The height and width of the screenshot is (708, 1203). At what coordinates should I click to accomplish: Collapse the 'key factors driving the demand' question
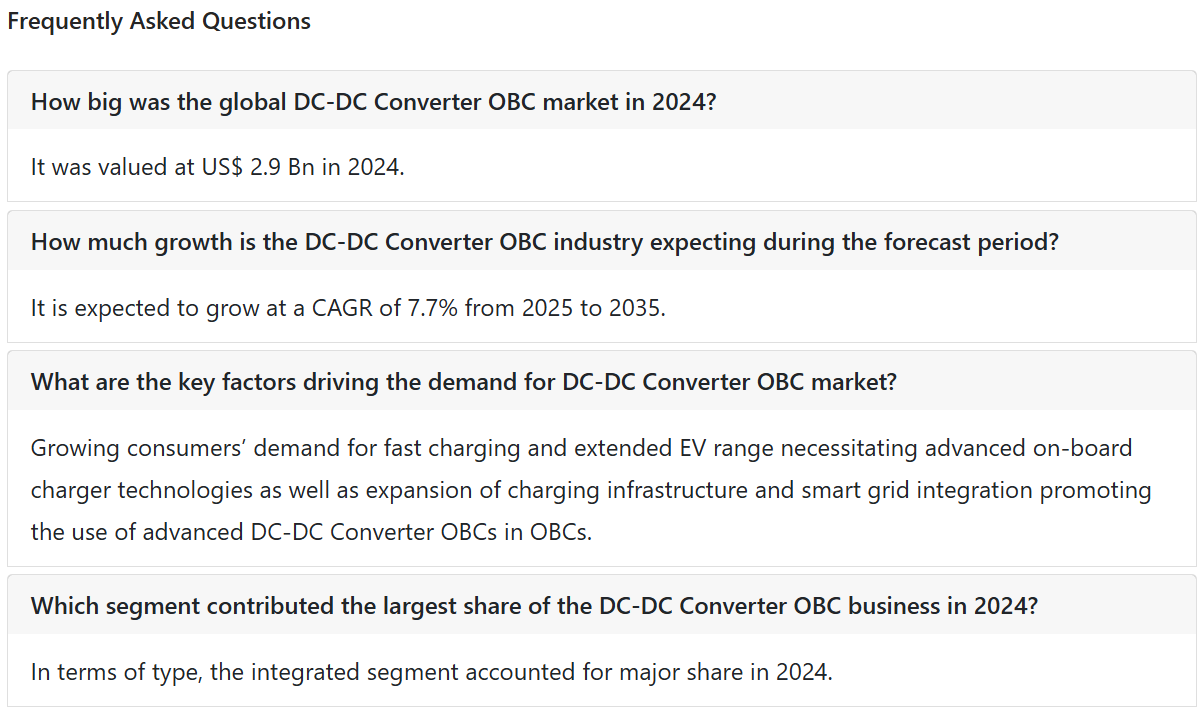point(601,381)
